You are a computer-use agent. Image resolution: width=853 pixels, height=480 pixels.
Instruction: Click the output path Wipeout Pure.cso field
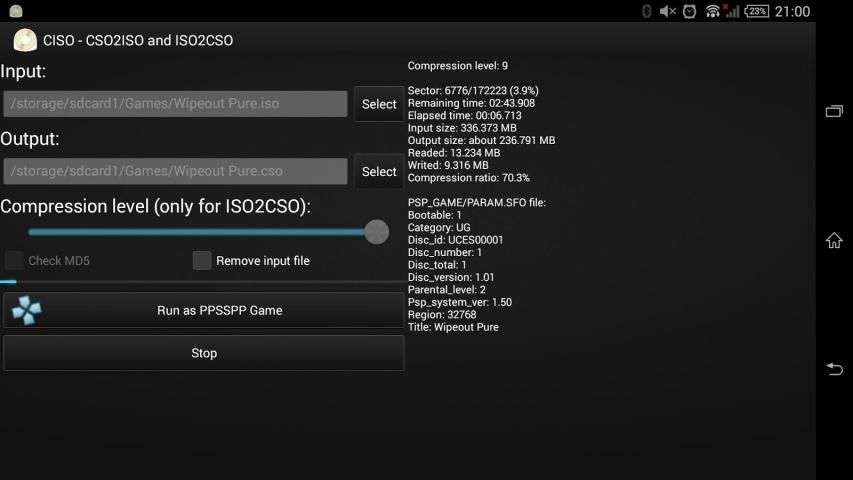pos(175,171)
